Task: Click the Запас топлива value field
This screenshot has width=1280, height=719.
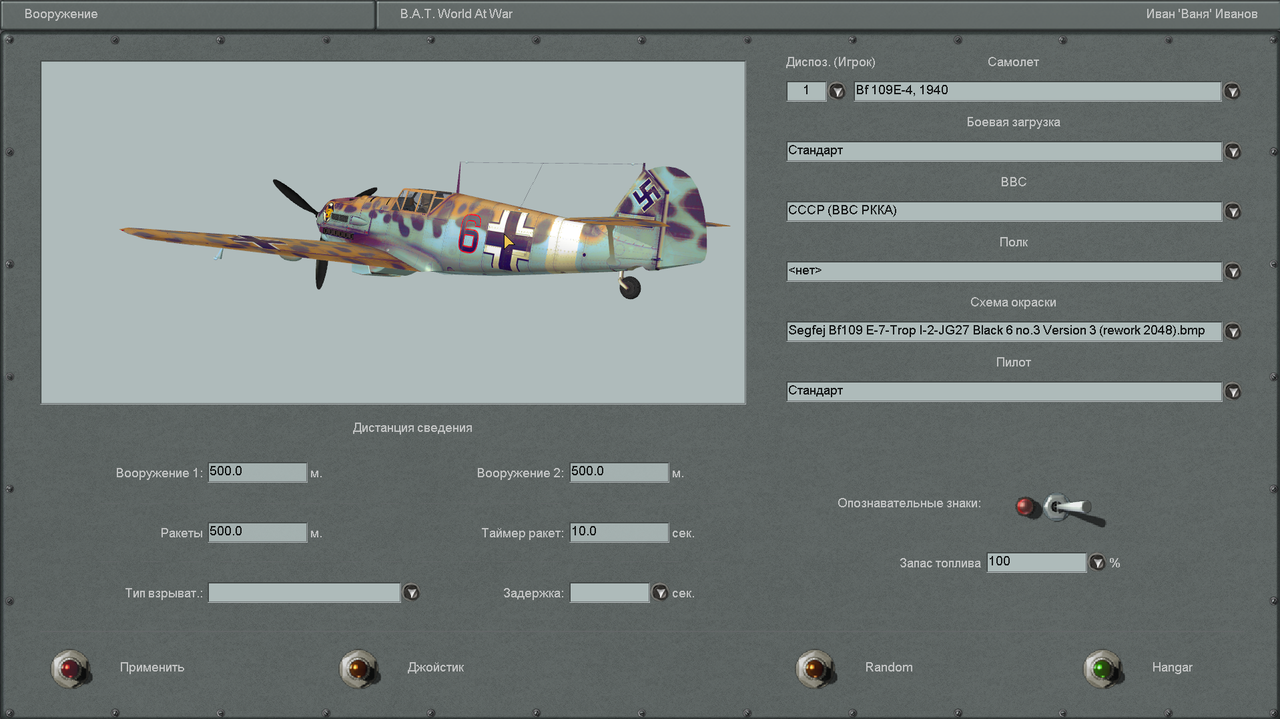Action: [x=1036, y=562]
